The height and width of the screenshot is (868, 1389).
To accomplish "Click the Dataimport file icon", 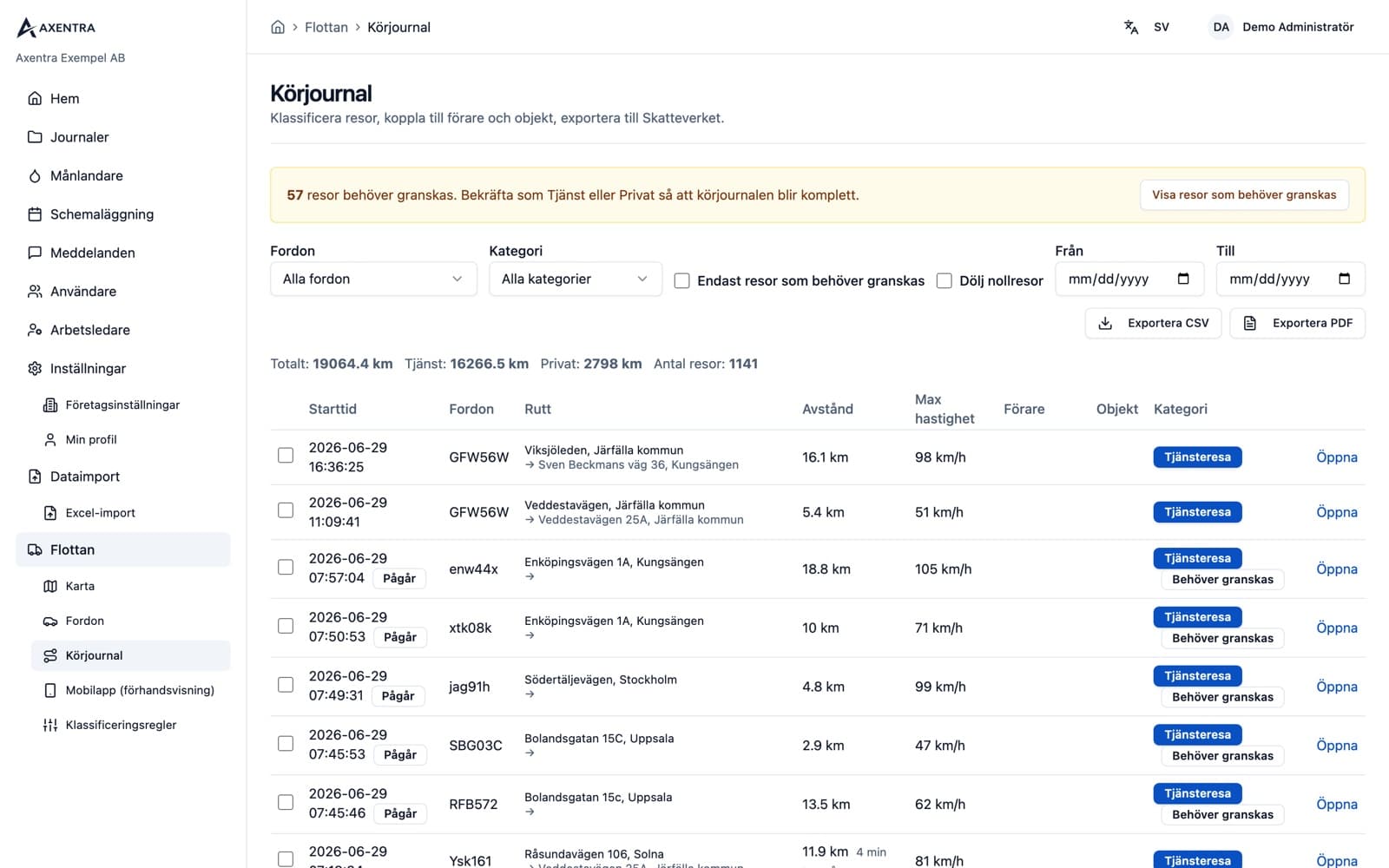I will point(35,477).
